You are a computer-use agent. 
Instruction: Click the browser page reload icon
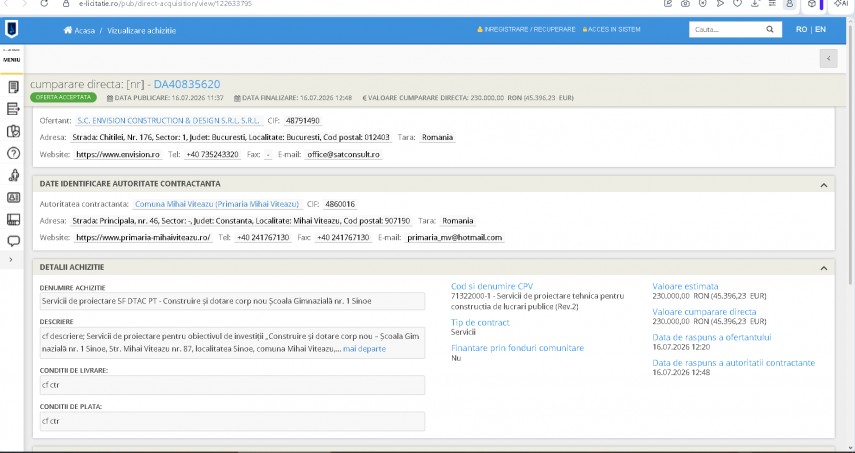[44, 3]
